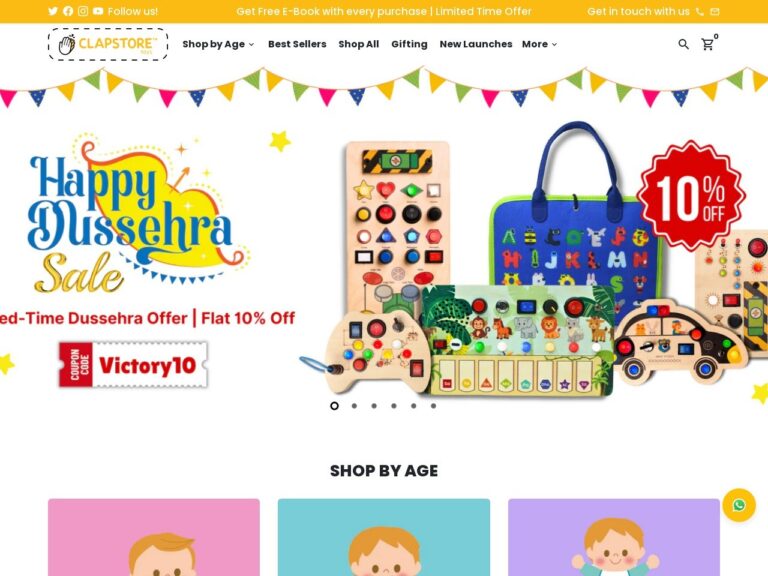
Task: Select the last carousel slide dot
Action: [x=433, y=406]
